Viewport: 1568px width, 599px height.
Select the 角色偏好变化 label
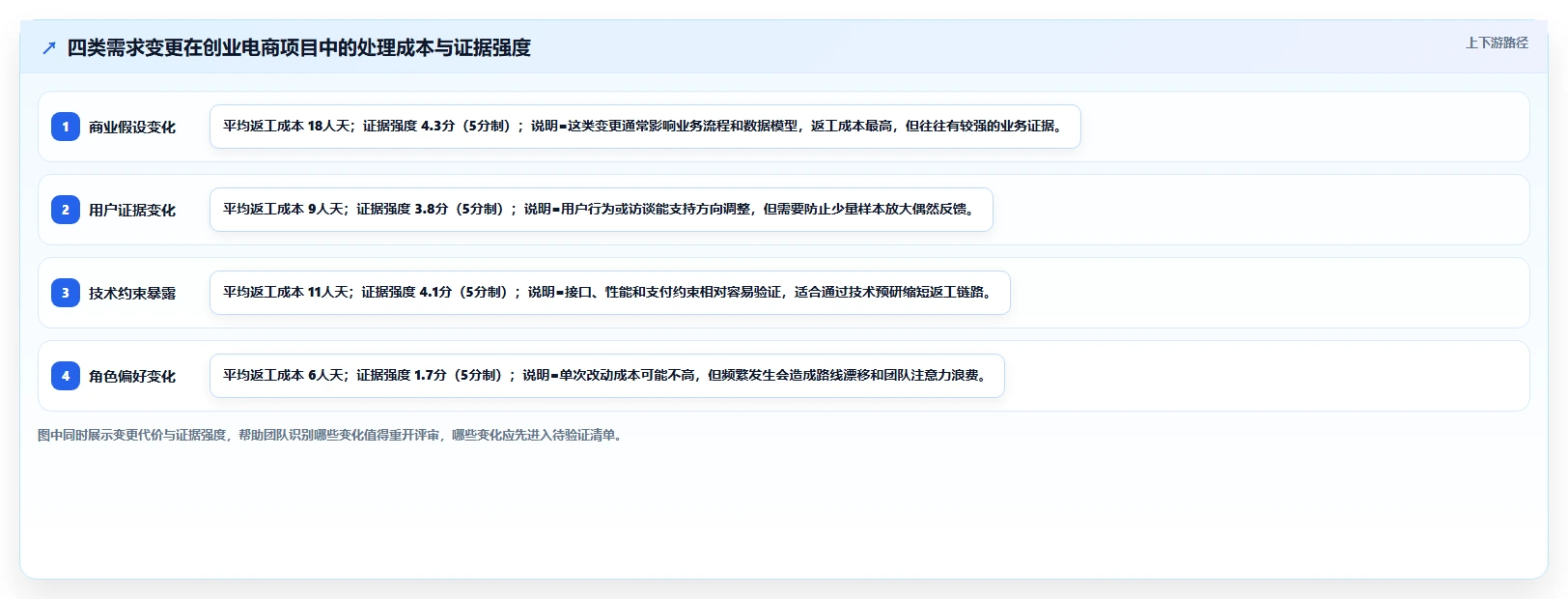click(132, 377)
